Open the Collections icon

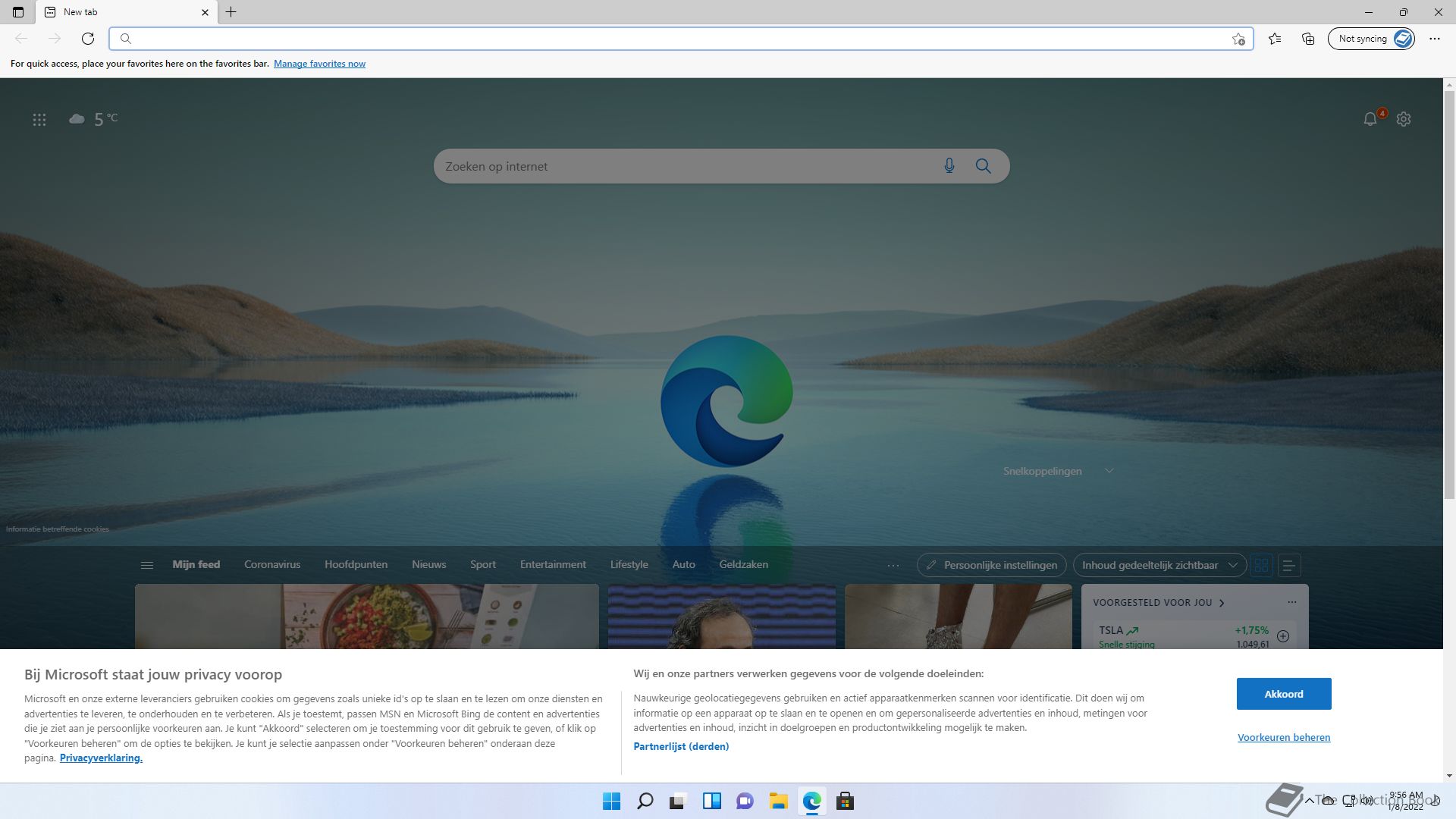point(1308,39)
